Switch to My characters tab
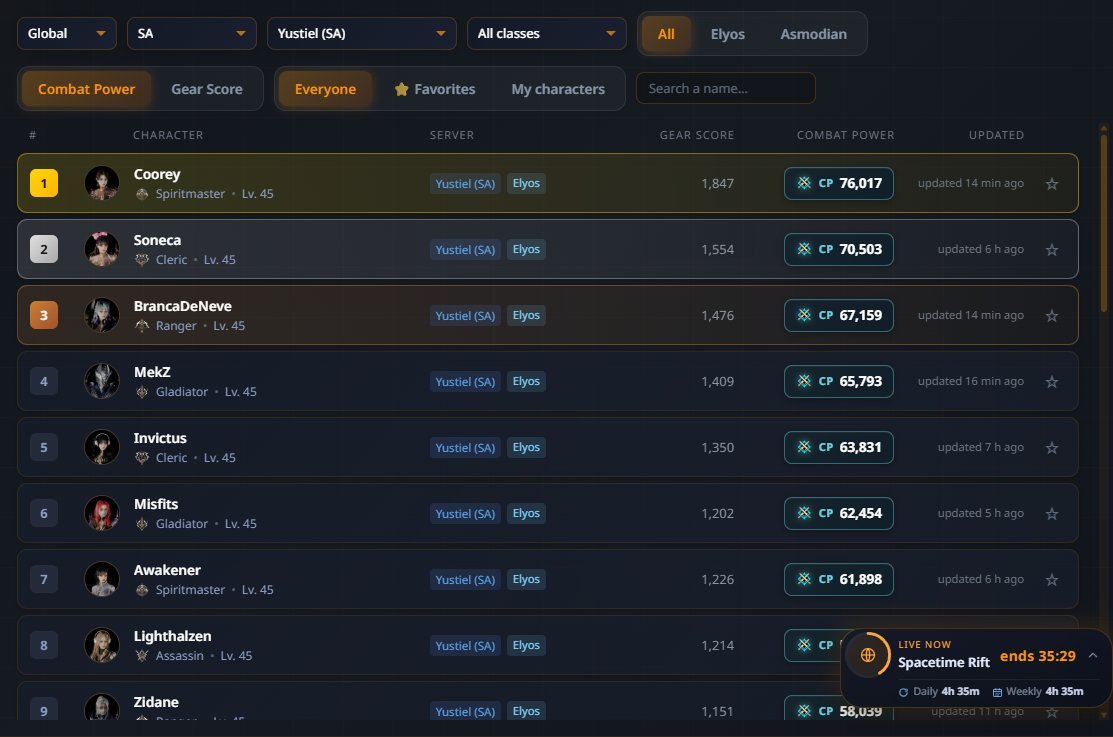The width and height of the screenshot is (1113, 737). 558,89
